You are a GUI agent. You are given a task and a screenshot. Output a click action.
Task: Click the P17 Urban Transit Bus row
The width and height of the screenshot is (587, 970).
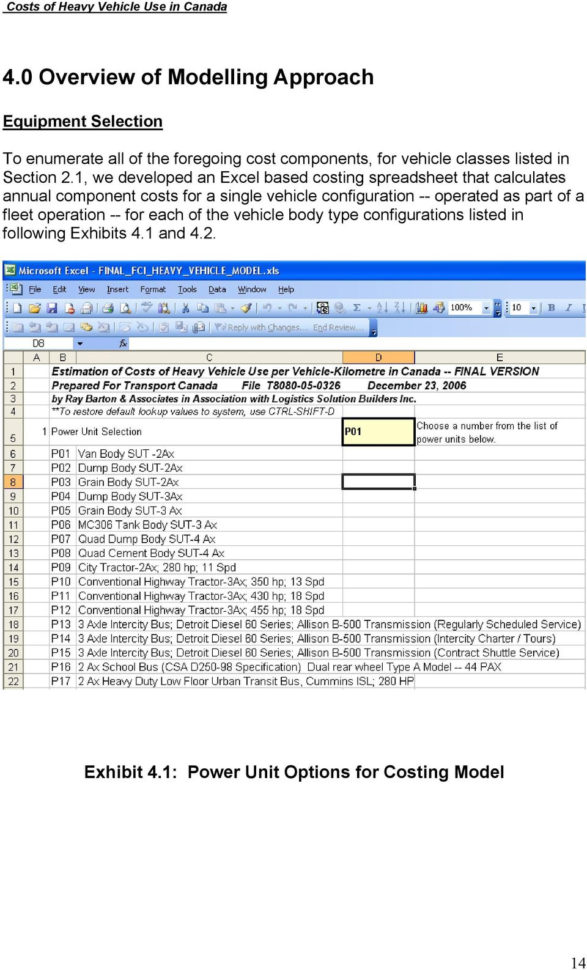232,681
